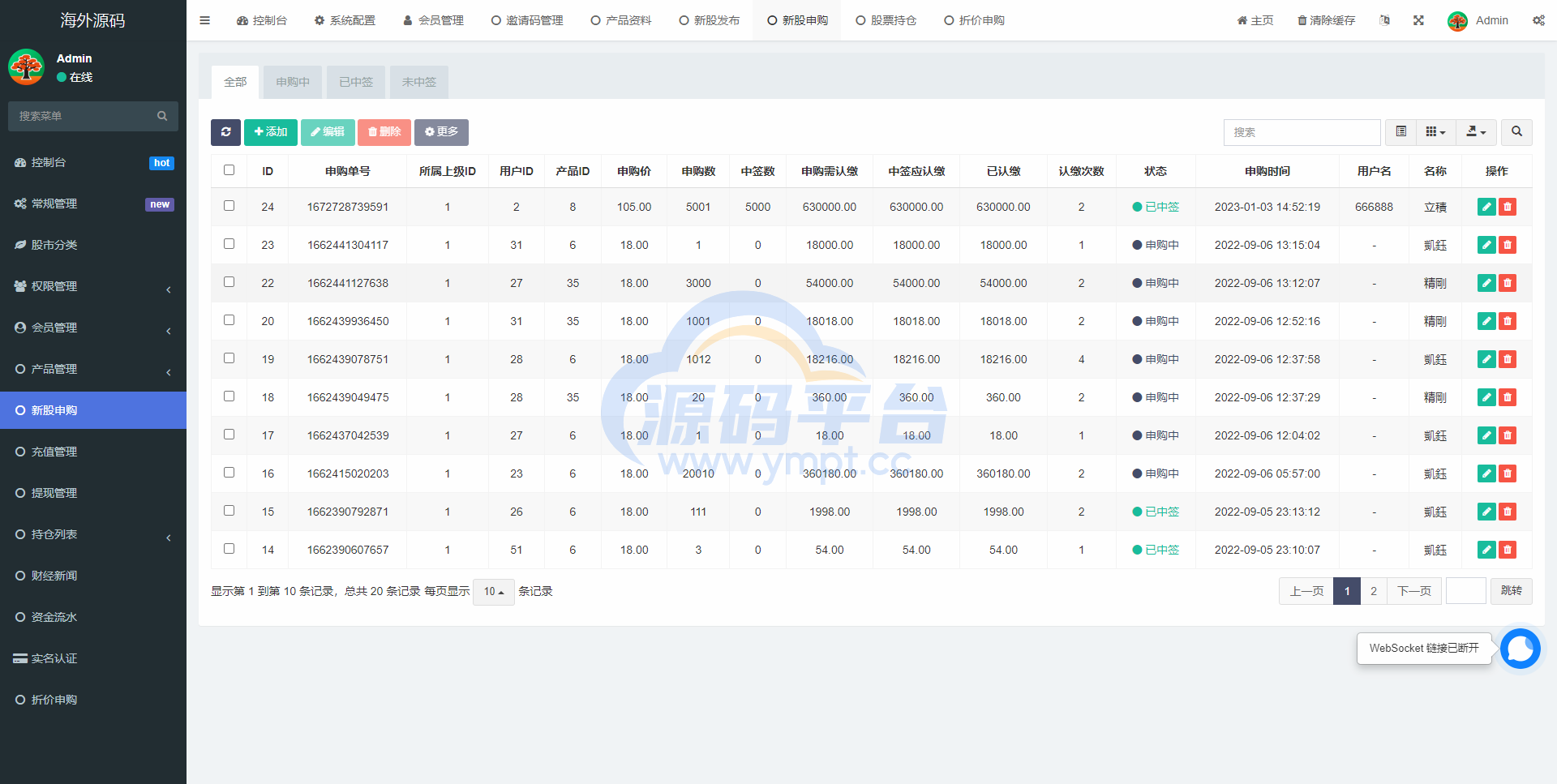Toggle fullscreen mode icon
The width and height of the screenshot is (1557, 784).
(1418, 20)
